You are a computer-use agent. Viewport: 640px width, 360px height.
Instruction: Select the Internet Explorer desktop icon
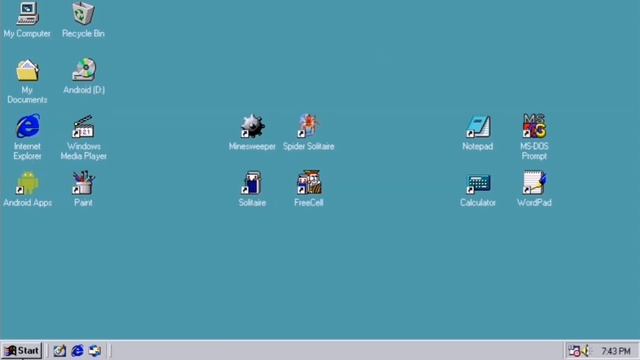(x=28, y=126)
